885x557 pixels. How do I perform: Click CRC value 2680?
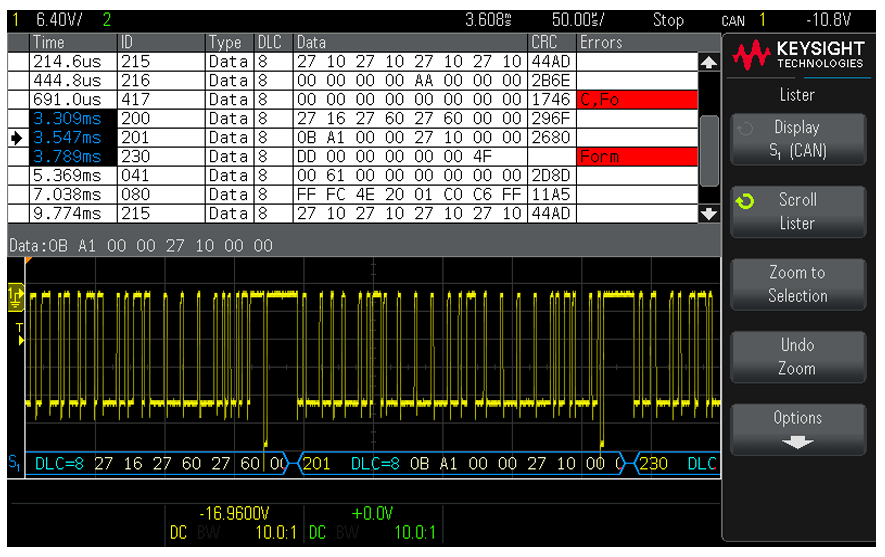[x=552, y=138]
